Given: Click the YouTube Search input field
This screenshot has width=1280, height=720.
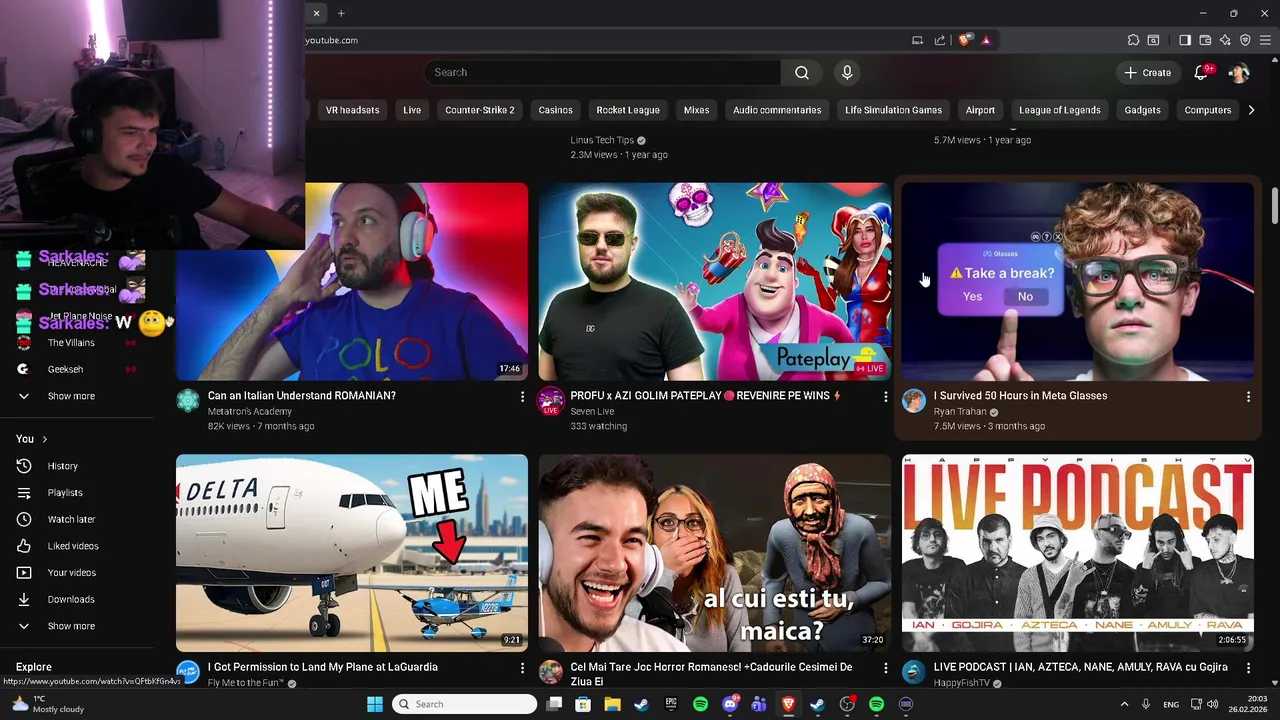Looking at the screenshot, I should [603, 72].
